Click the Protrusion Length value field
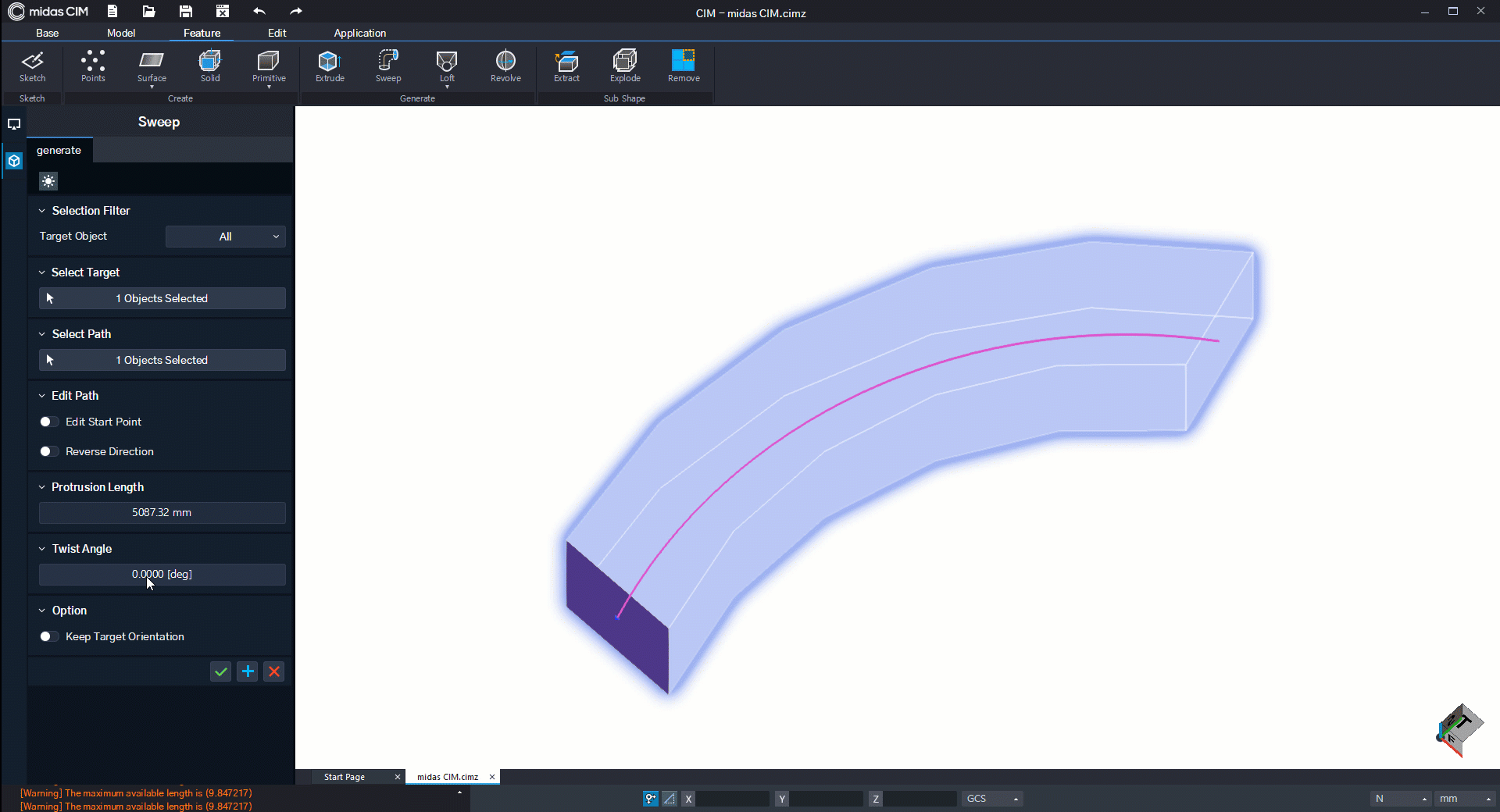Viewport: 1500px width, 812px height. click(x=162, y=512)
